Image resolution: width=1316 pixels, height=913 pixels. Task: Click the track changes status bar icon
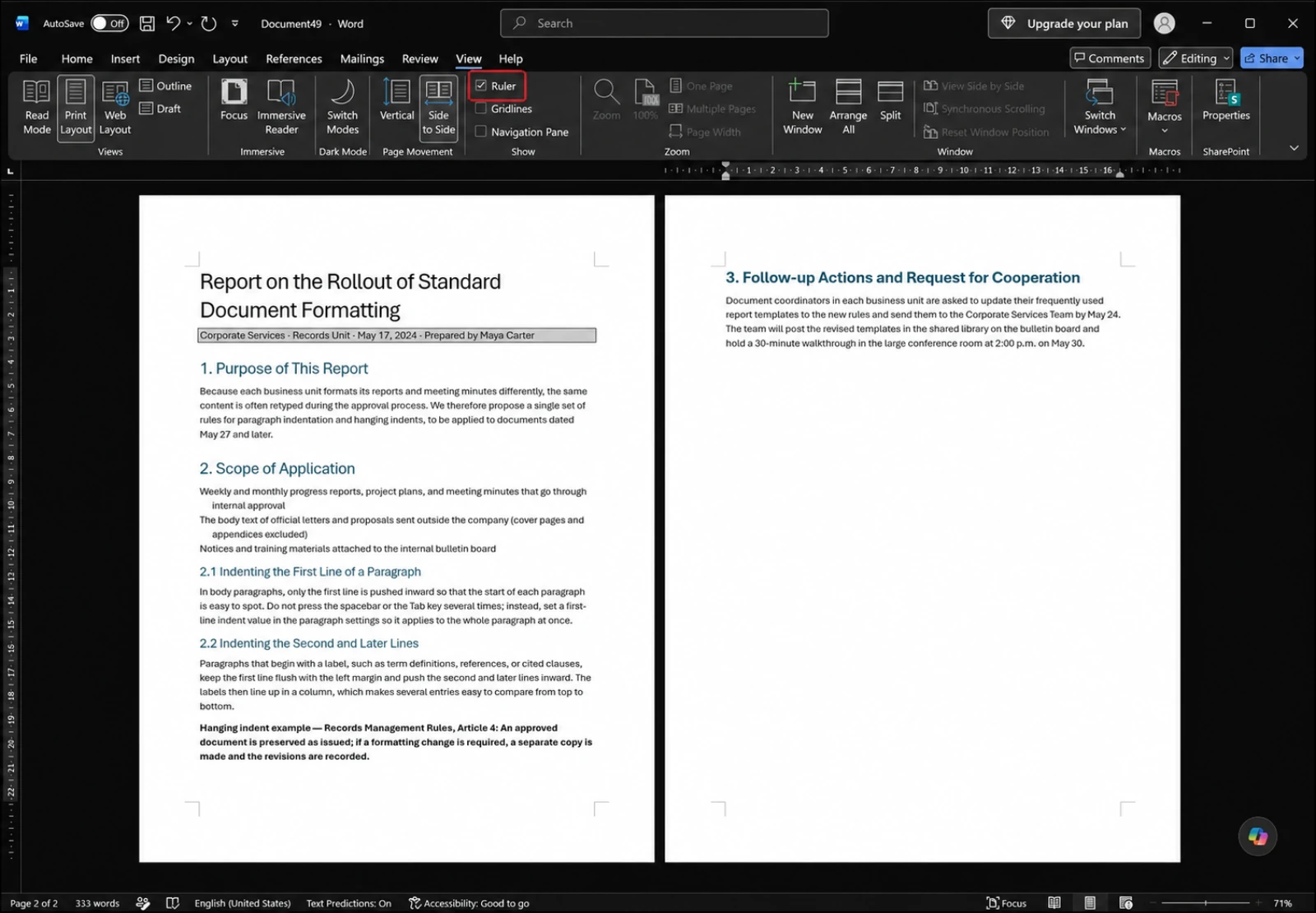point(142,903)
